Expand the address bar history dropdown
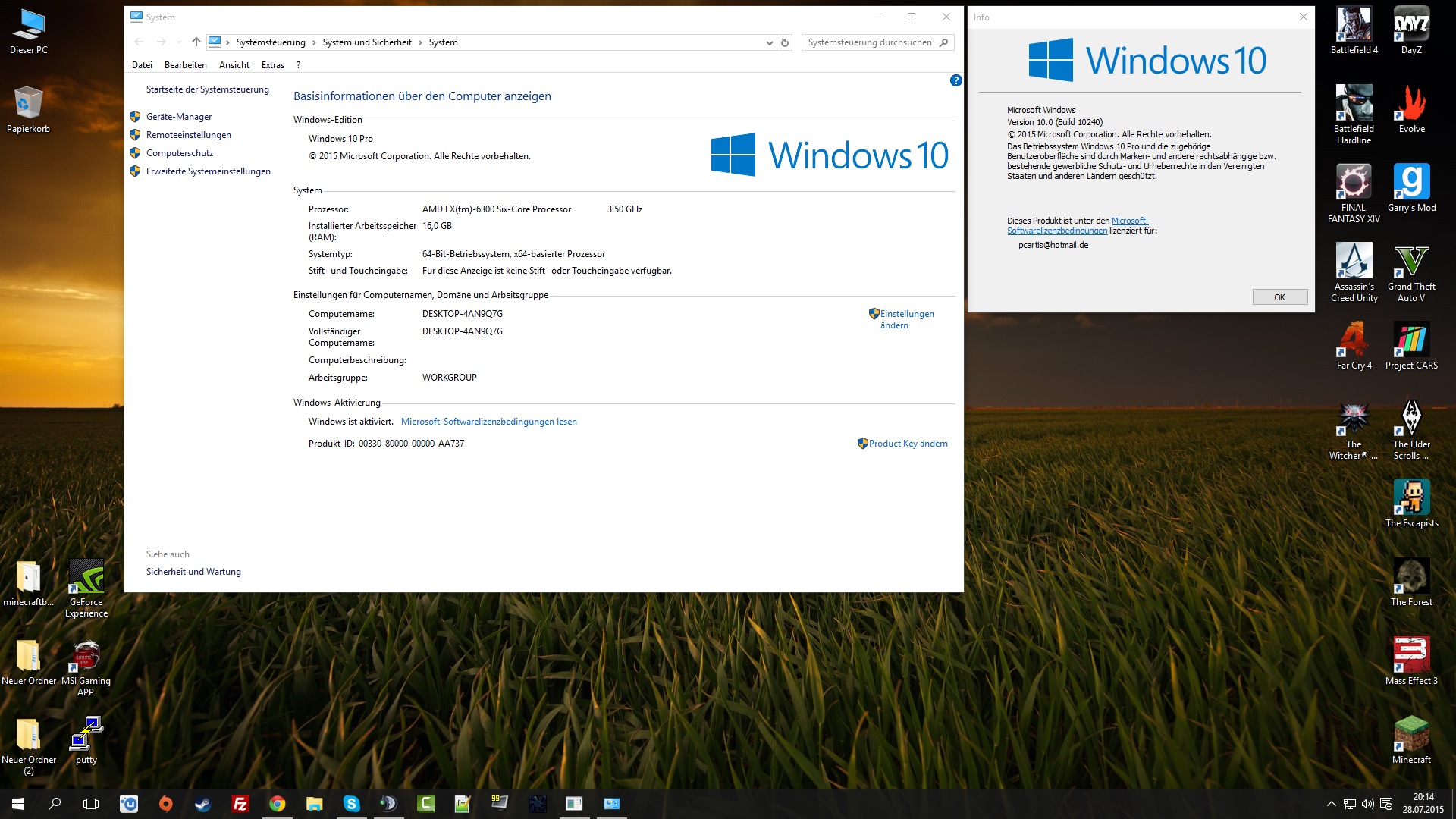 (x=769, y=43)
